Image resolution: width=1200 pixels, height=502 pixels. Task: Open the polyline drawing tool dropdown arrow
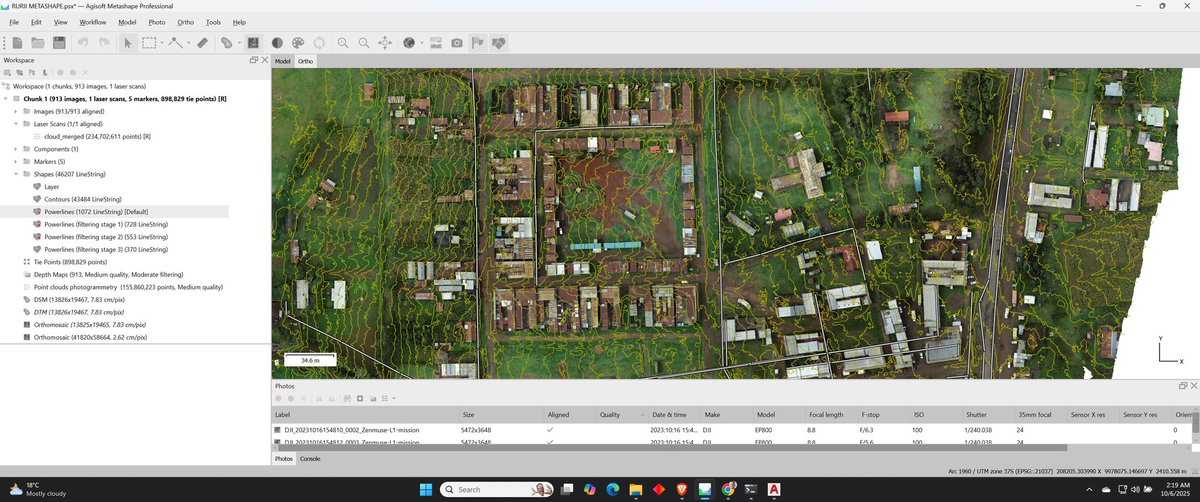(188, 43)
